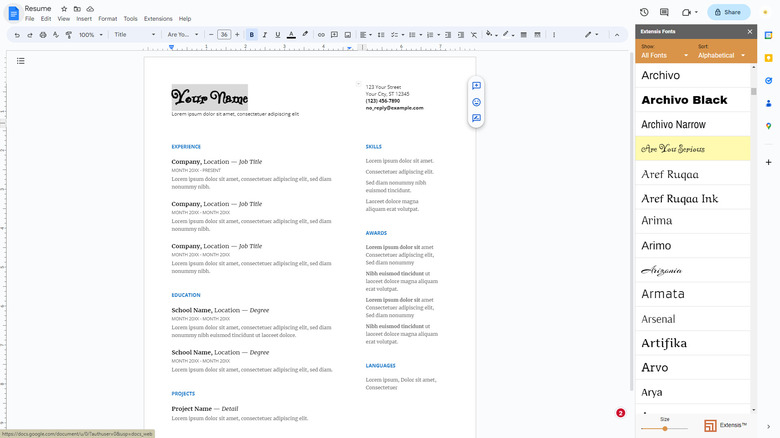Click the Share button
The height and width of the screenshot is (438, 780).
point(729,12)
